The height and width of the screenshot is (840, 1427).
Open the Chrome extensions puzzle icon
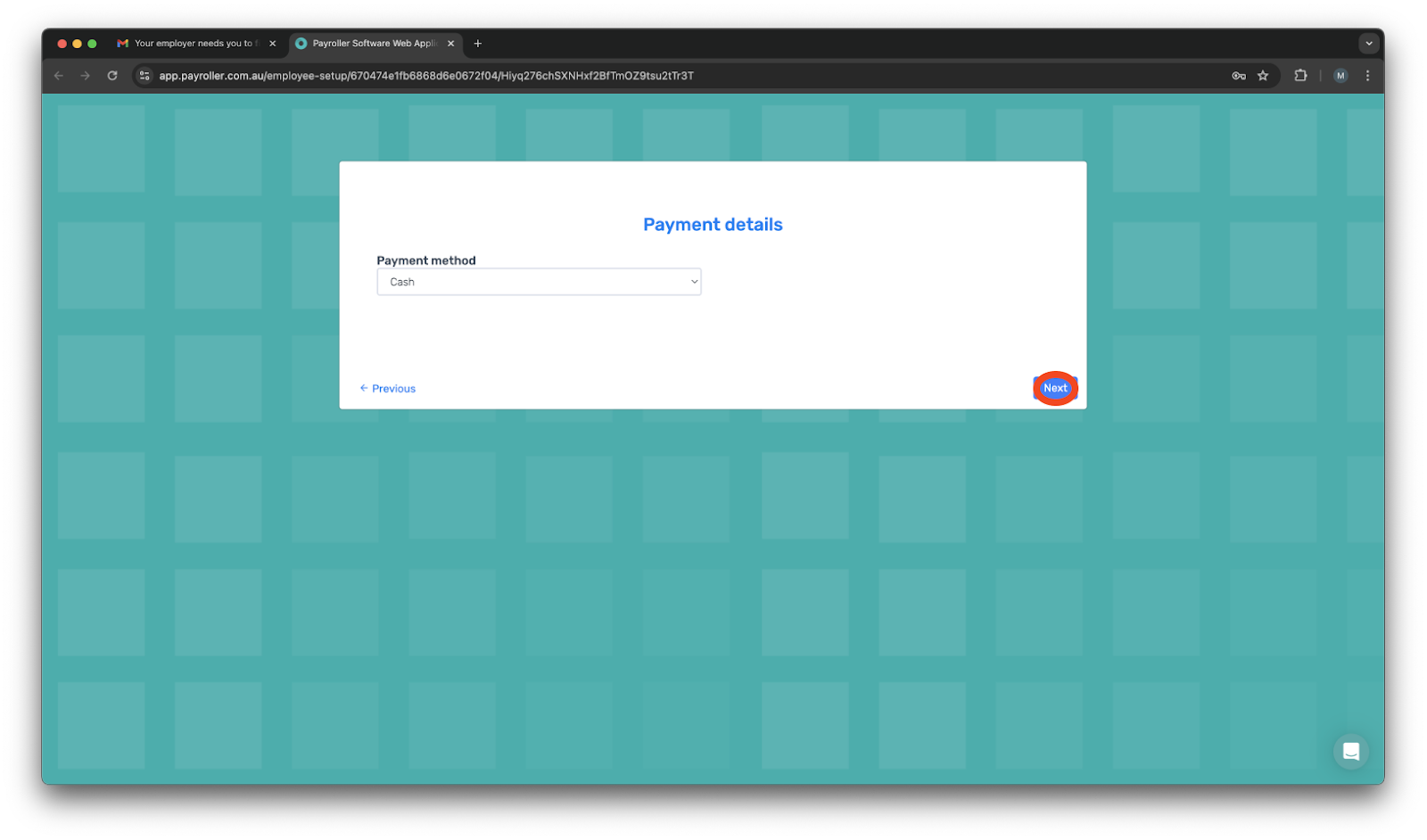[x=1300, y=76]
